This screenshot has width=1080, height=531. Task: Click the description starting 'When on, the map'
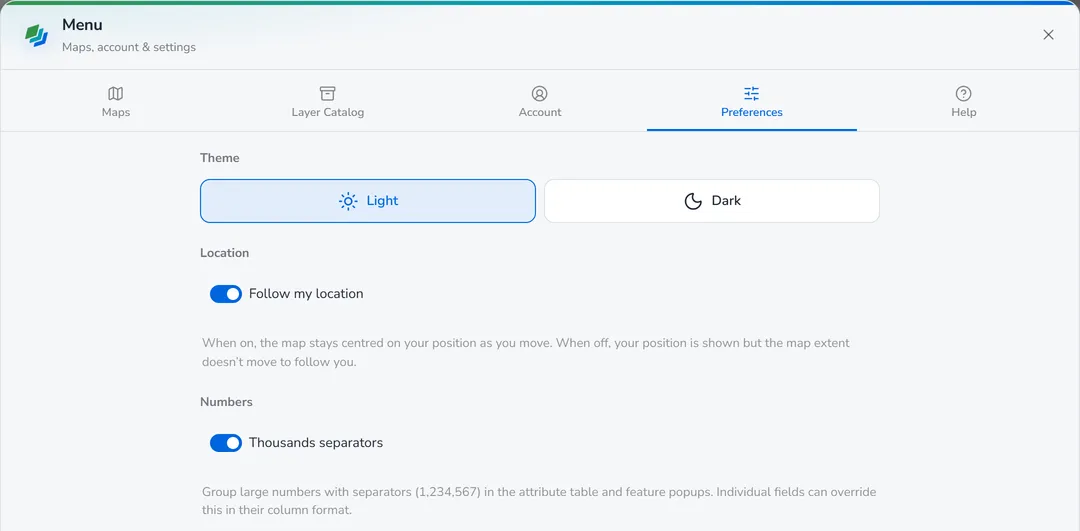coord(526,352)
